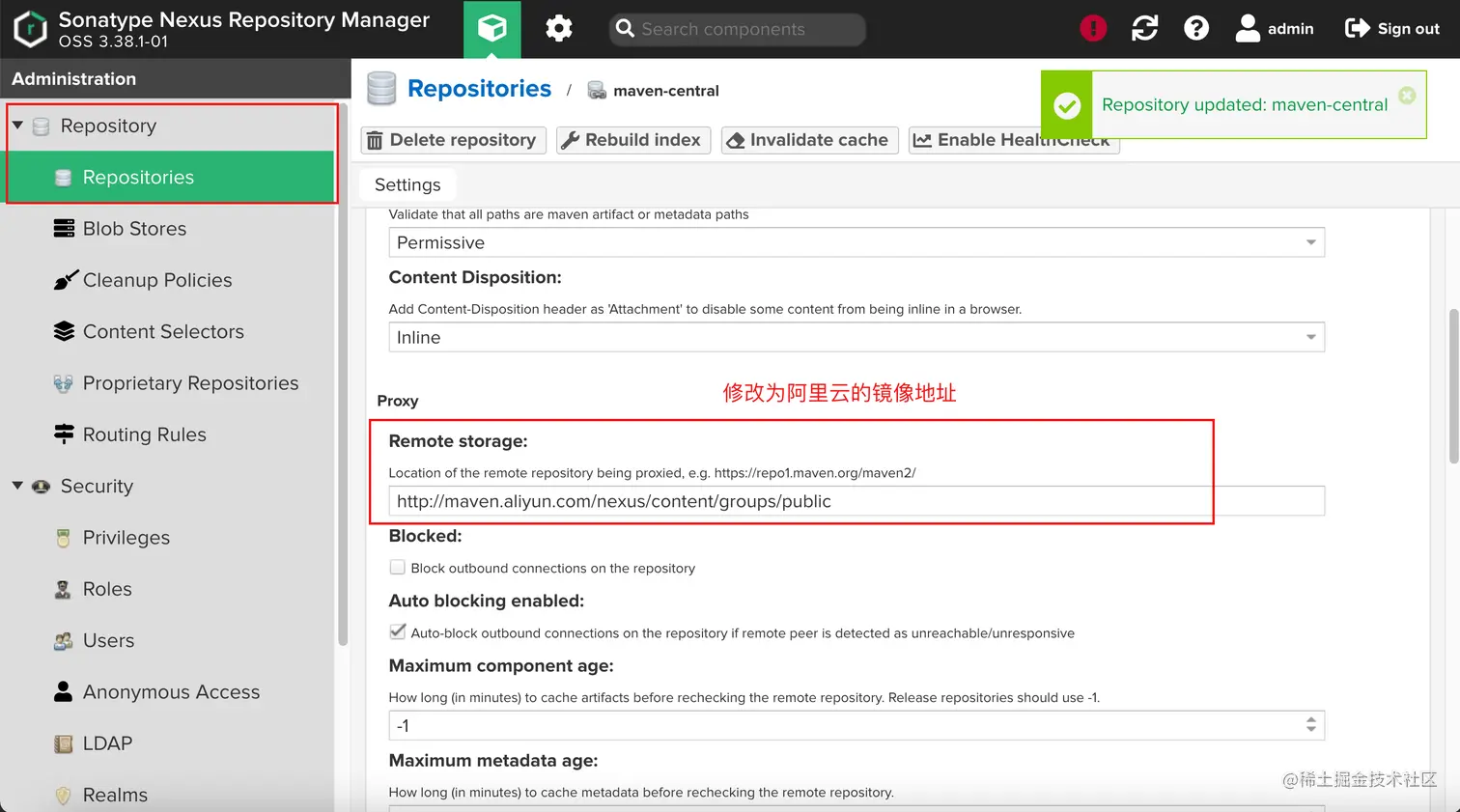Click Delete repository button
1460x812 pixels.
coord(453,140)
